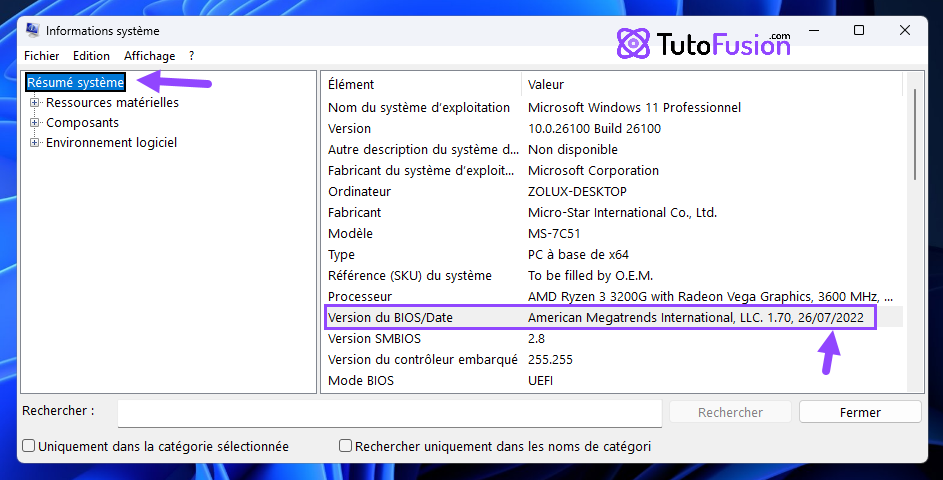
Task: Open the ? help menu
Action: click(191, 56)
